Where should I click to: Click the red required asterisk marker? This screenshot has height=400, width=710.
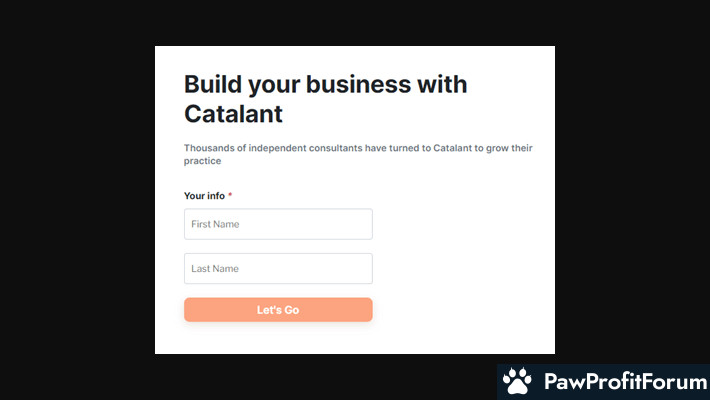tap(230, 195)
